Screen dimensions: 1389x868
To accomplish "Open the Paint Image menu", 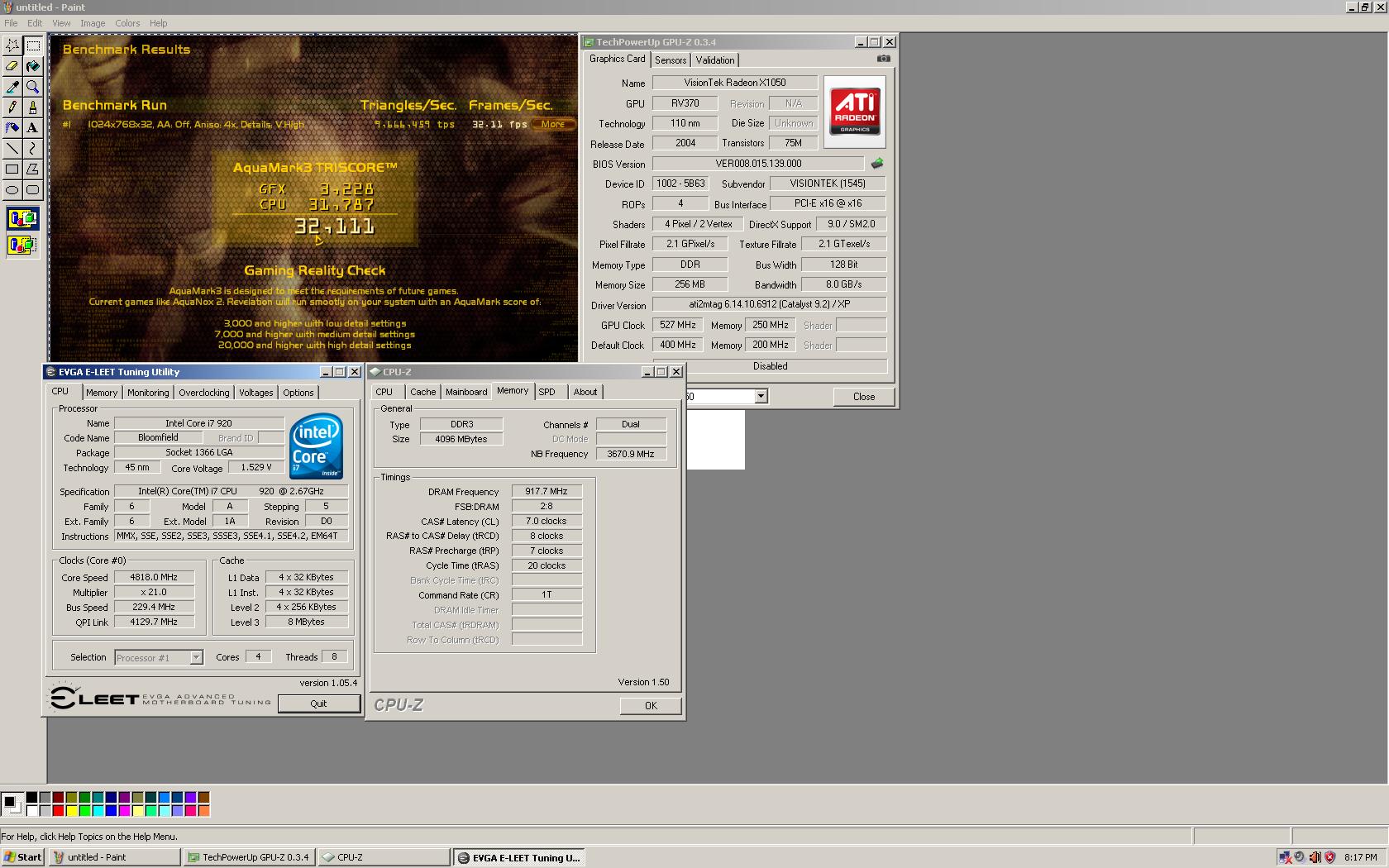I will point(93,23).
